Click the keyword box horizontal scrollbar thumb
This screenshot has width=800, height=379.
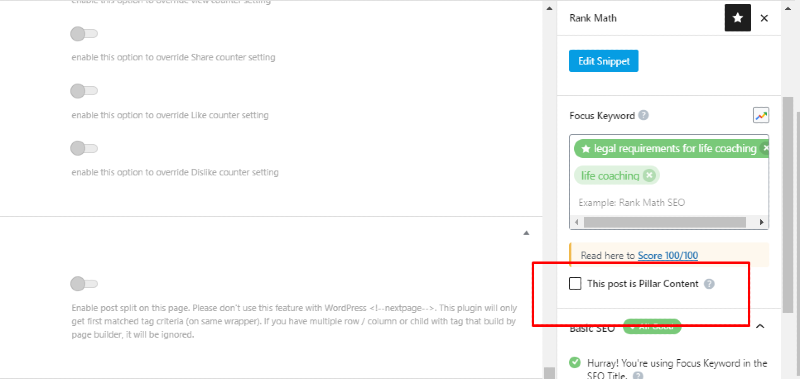point(665,222)
